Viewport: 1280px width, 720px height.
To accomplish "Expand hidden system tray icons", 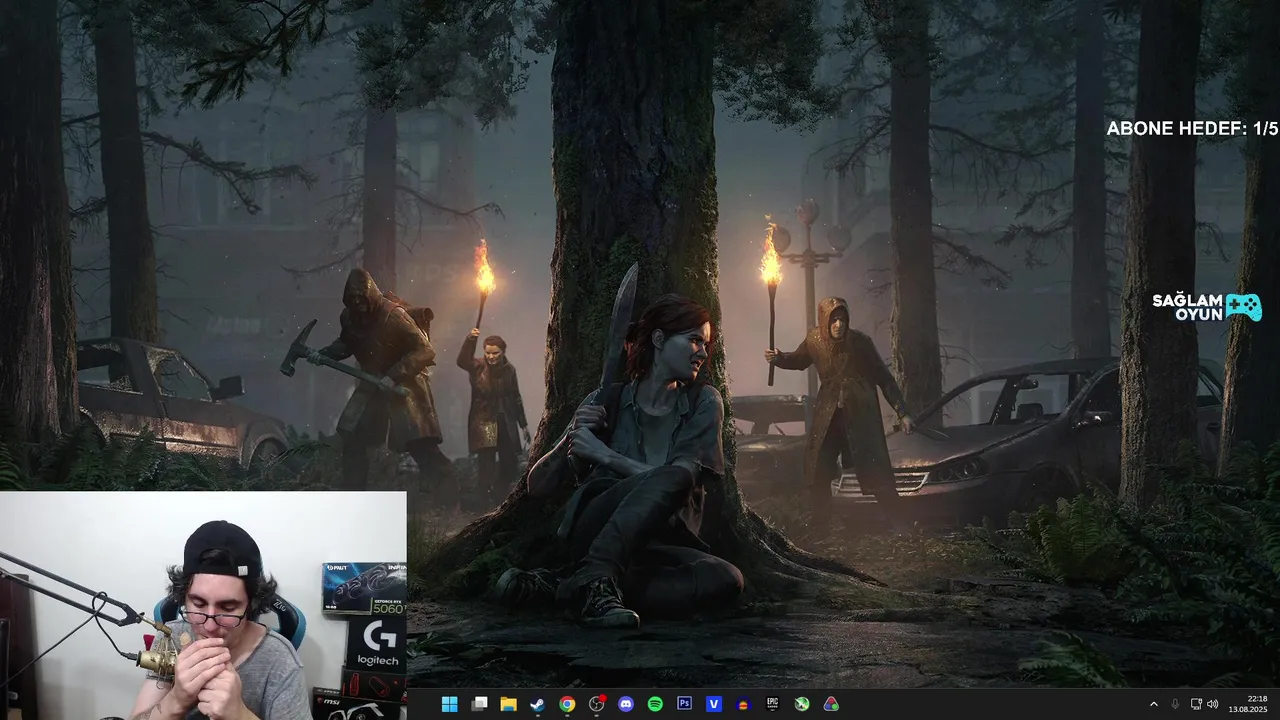I will [1154, 704].
